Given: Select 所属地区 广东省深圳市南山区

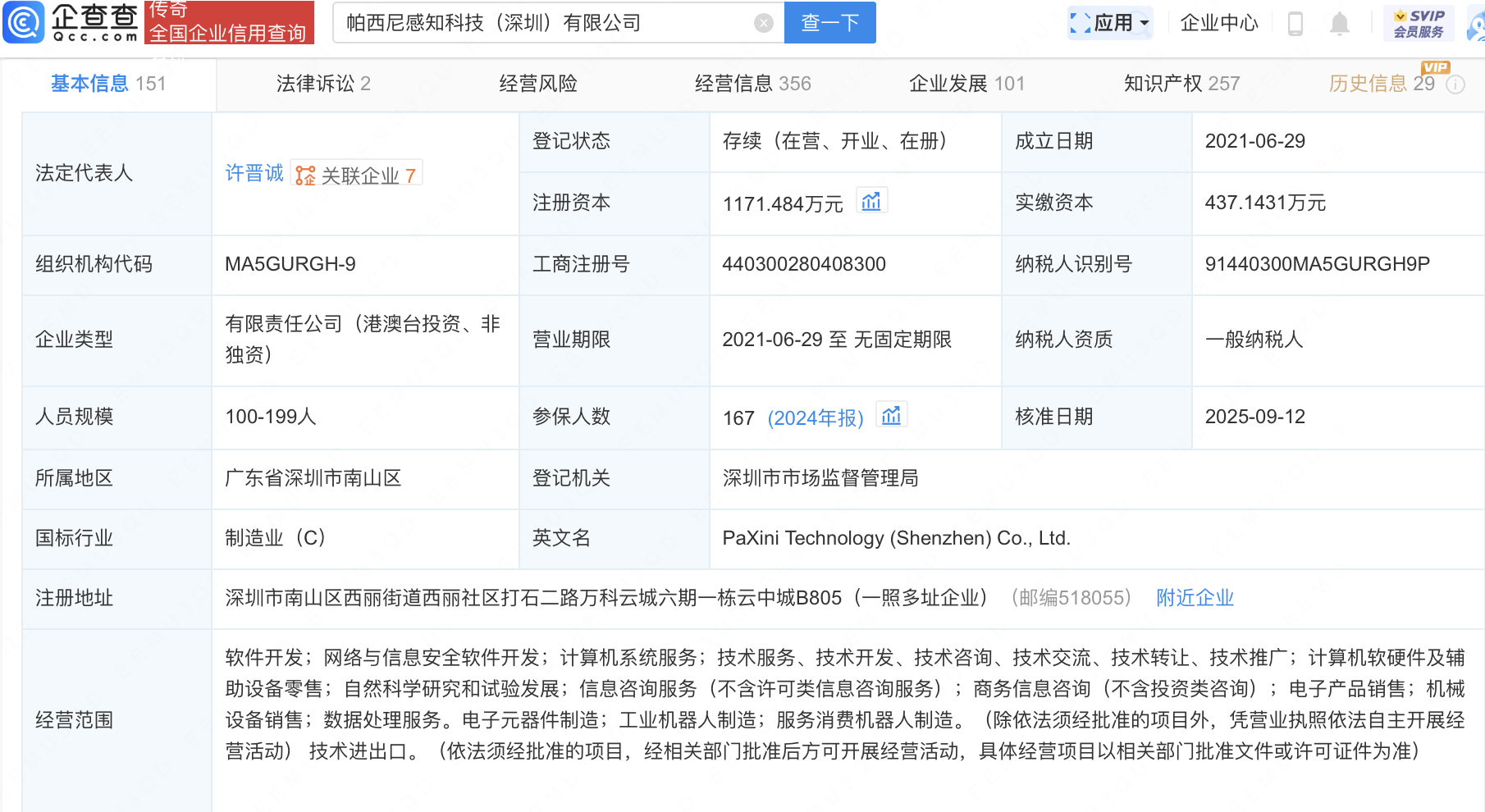Looking at the screenshot, I should click(313, 478).
